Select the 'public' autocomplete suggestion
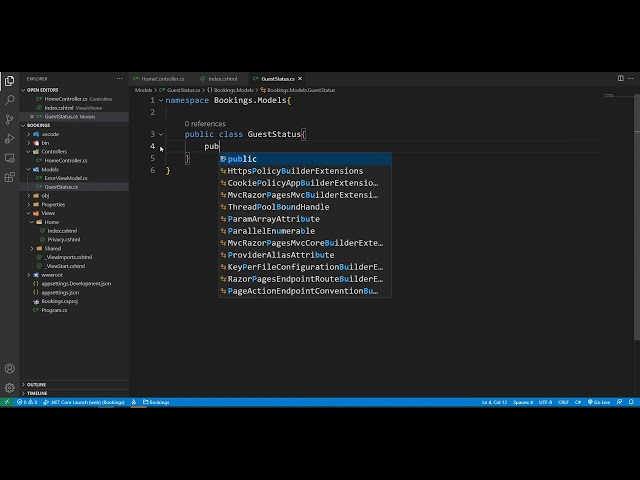Image resolution: width=640 pixels, height=480 pixels. (305, 159)
